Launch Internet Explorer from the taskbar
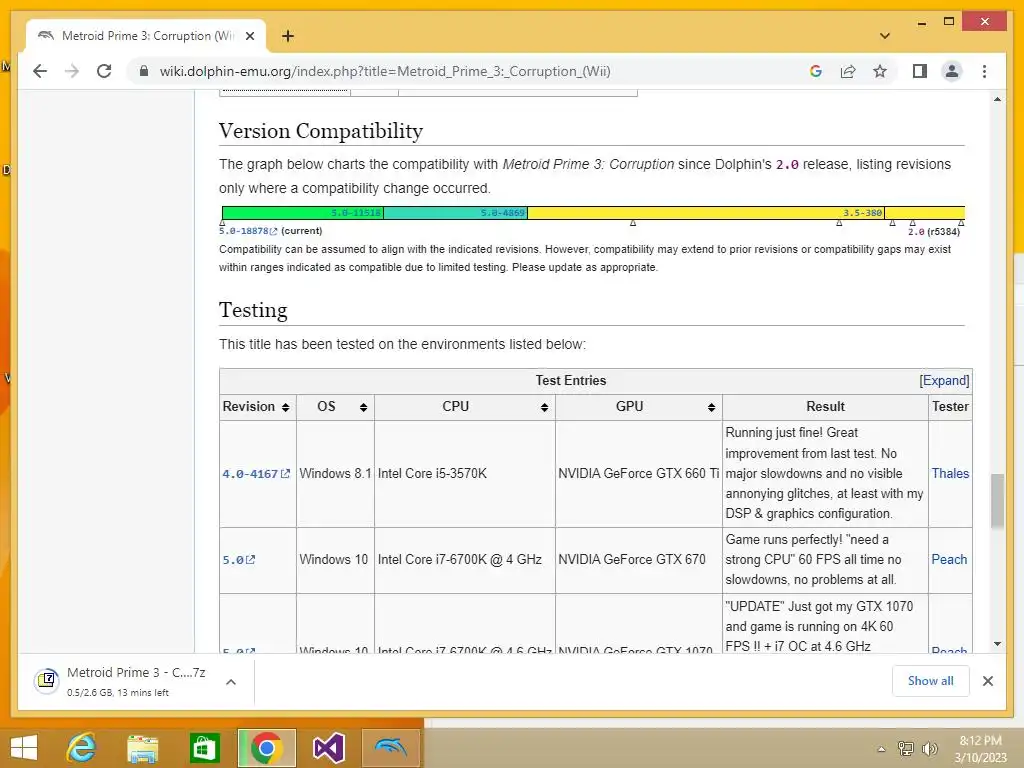 tap(81, 748)
